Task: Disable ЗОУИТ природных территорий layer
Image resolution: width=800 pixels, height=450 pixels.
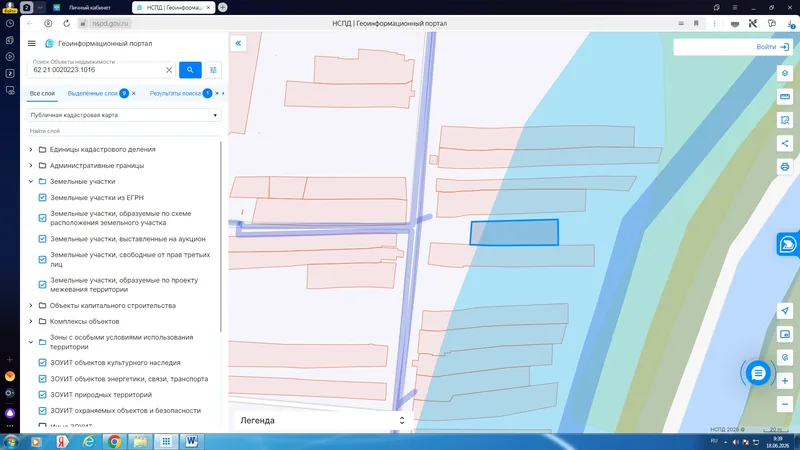Action: 42,395
